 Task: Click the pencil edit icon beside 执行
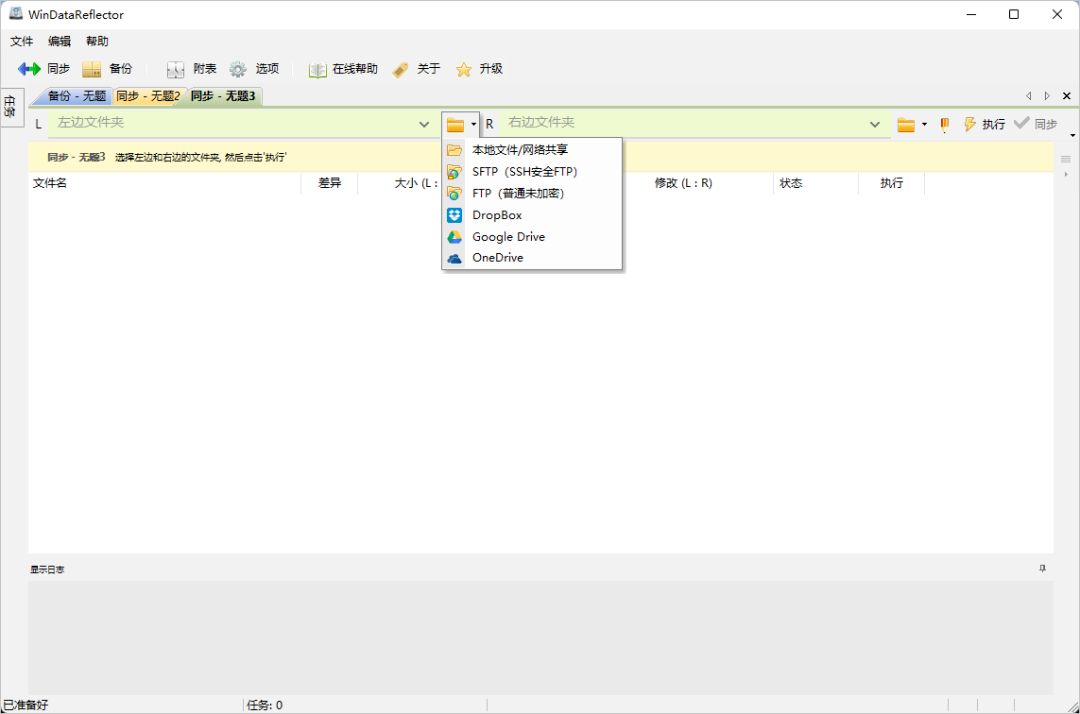click(944, 124)
